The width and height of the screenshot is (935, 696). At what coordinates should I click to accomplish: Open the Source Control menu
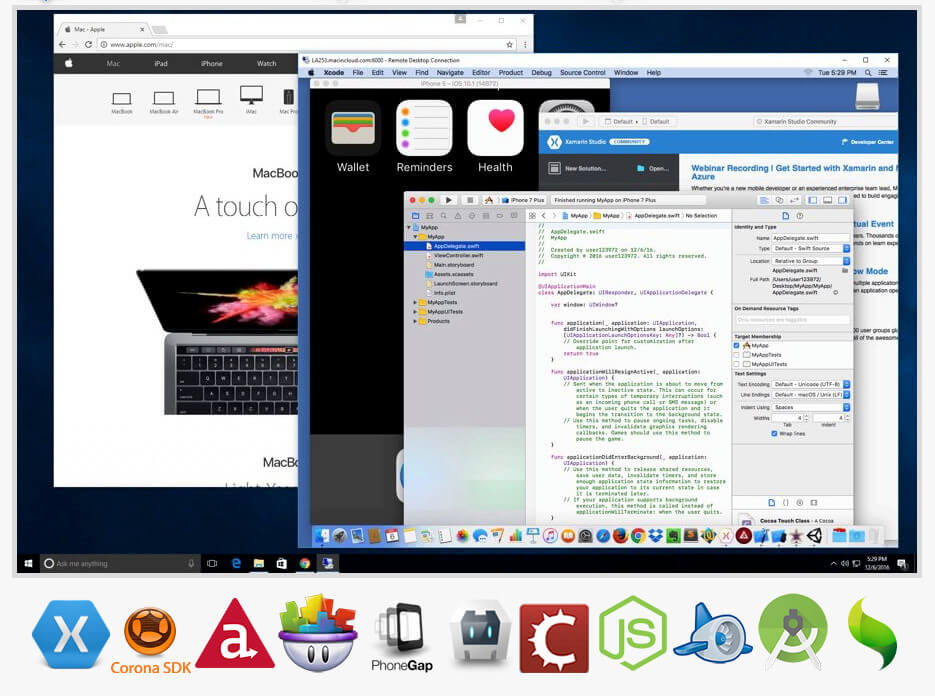(583, 73)
